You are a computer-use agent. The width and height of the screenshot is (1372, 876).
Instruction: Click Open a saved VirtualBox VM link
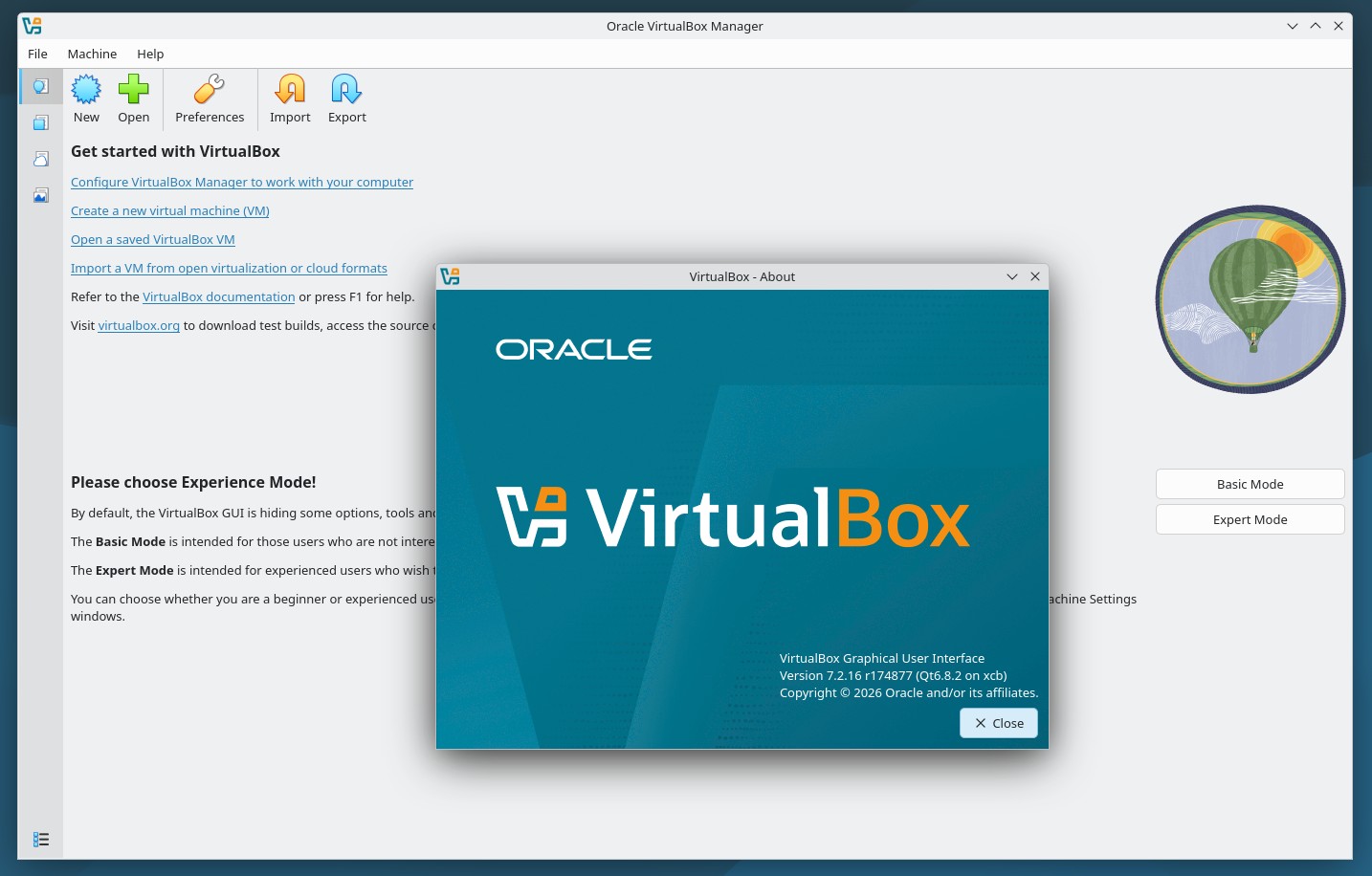[x=153, y=239]
